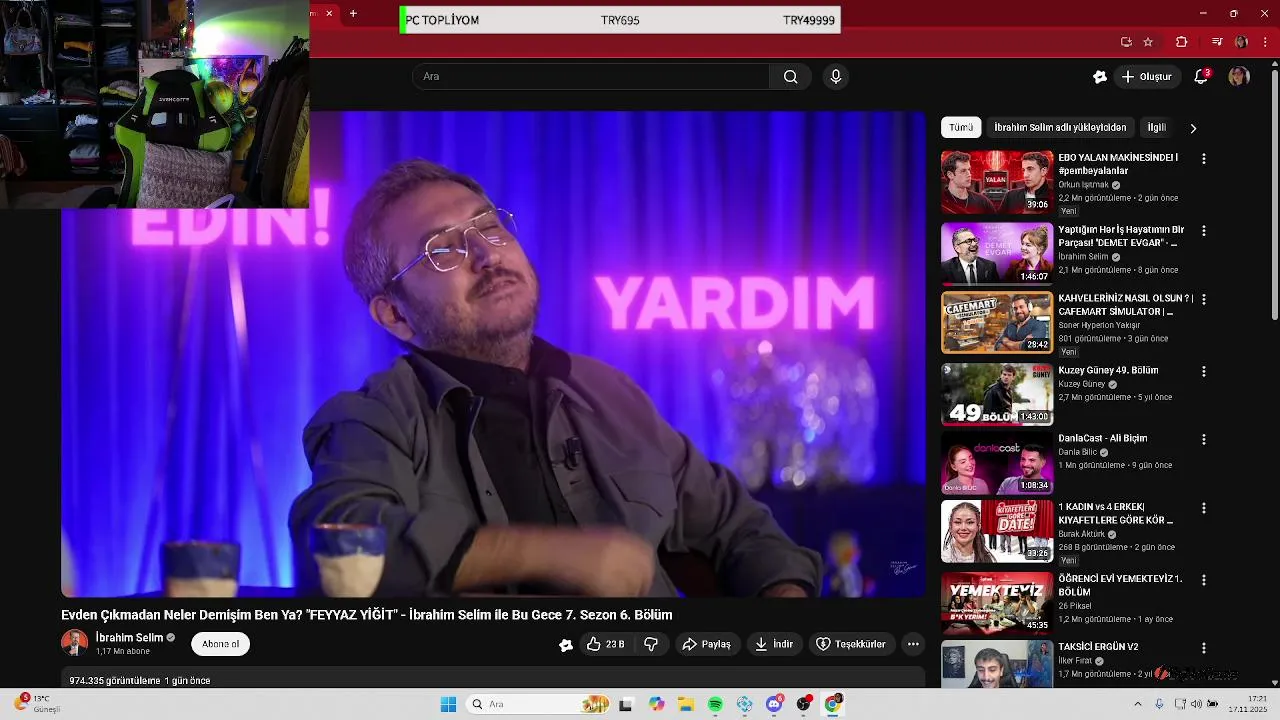1280x720 pixels.
Task: Like the video with thumbs up
Action: (x=606, y=645)
